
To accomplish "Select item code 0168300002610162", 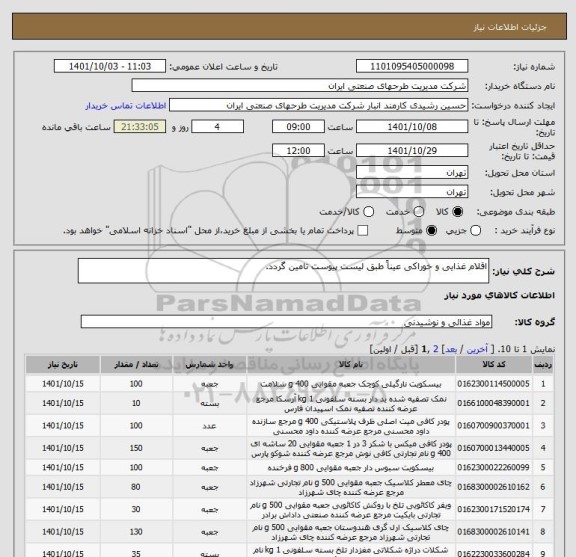I will 493,487.
